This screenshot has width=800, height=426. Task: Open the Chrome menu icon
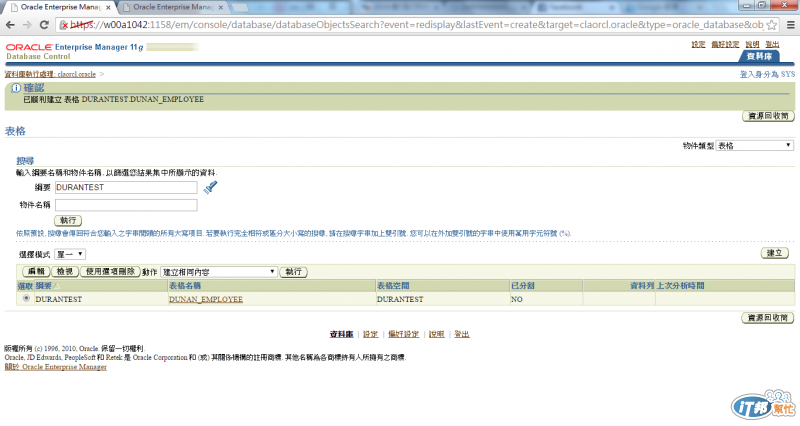[790, 24]
